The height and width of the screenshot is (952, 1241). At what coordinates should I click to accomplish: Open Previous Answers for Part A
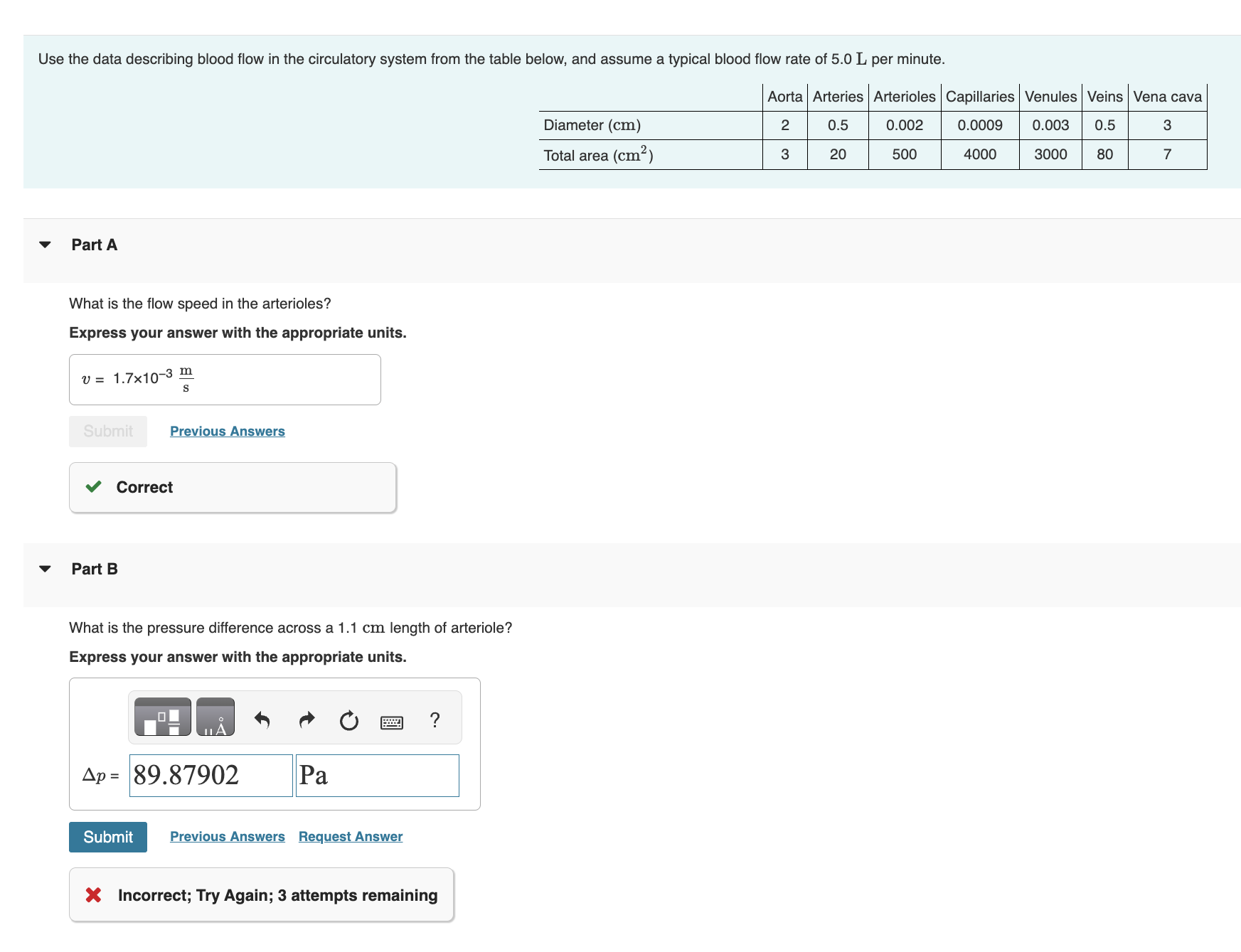tap(227, 431)
